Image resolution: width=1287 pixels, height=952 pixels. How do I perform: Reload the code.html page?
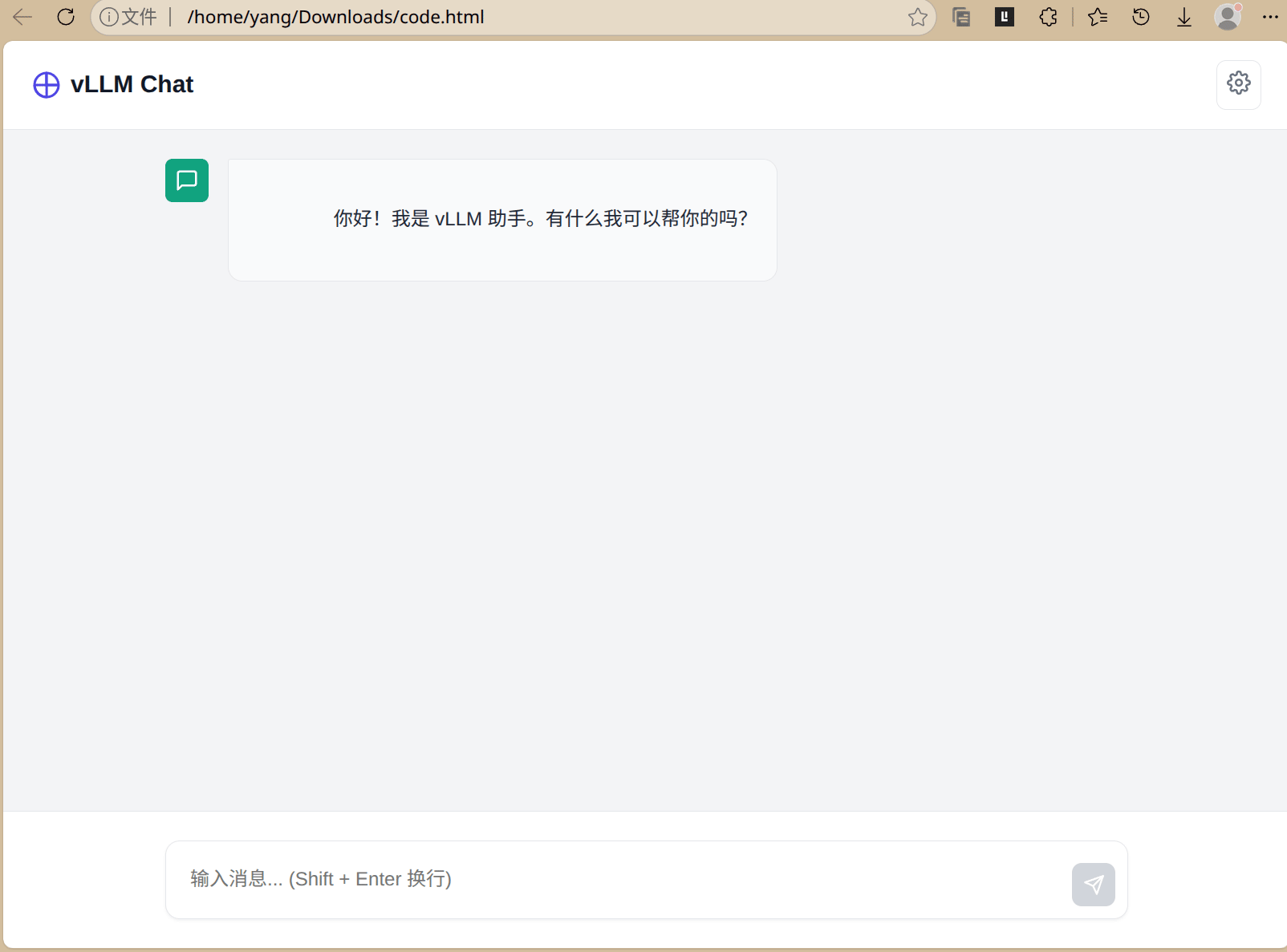tap(66, 17)
